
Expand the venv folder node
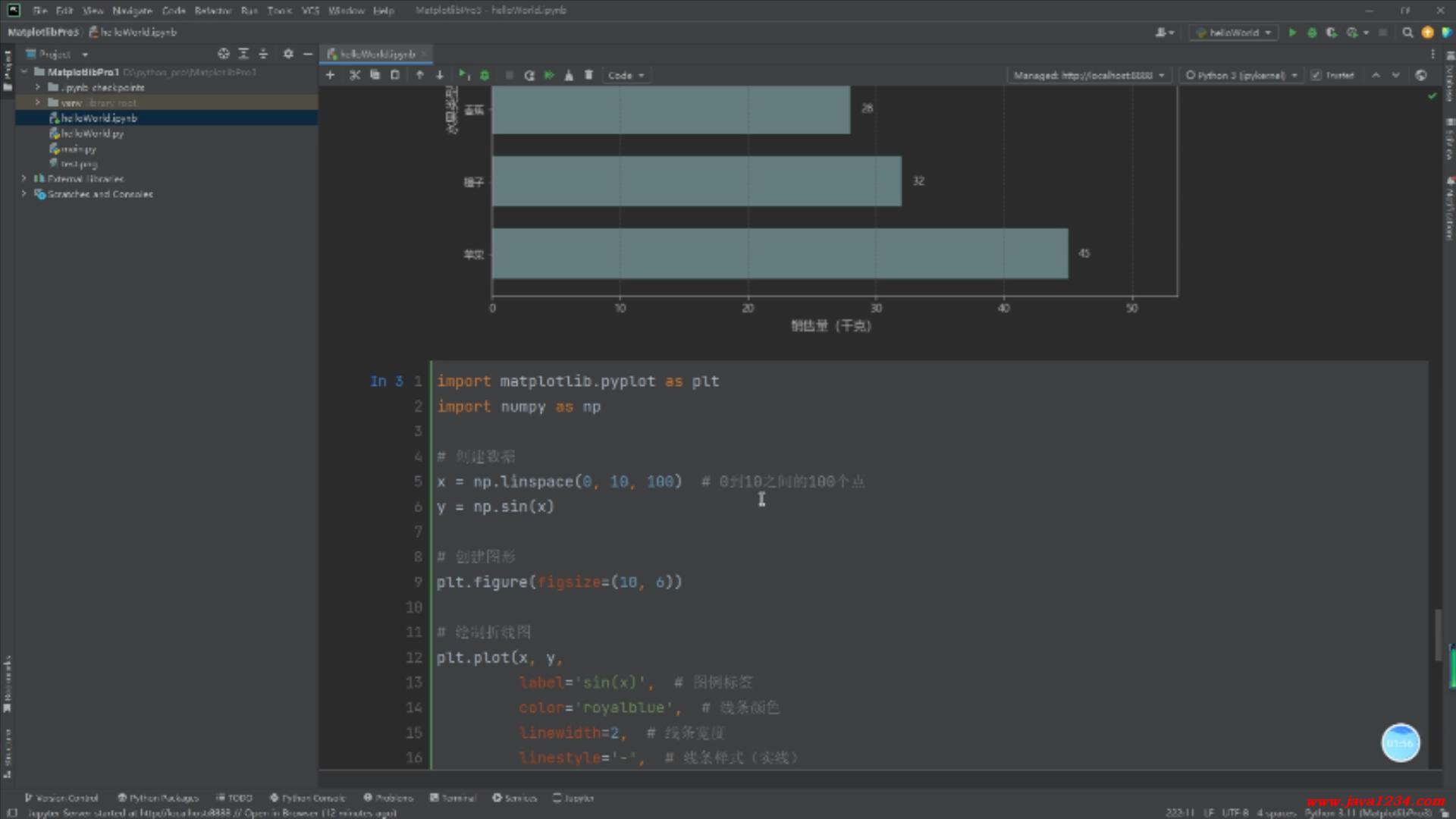coord(38,102)
